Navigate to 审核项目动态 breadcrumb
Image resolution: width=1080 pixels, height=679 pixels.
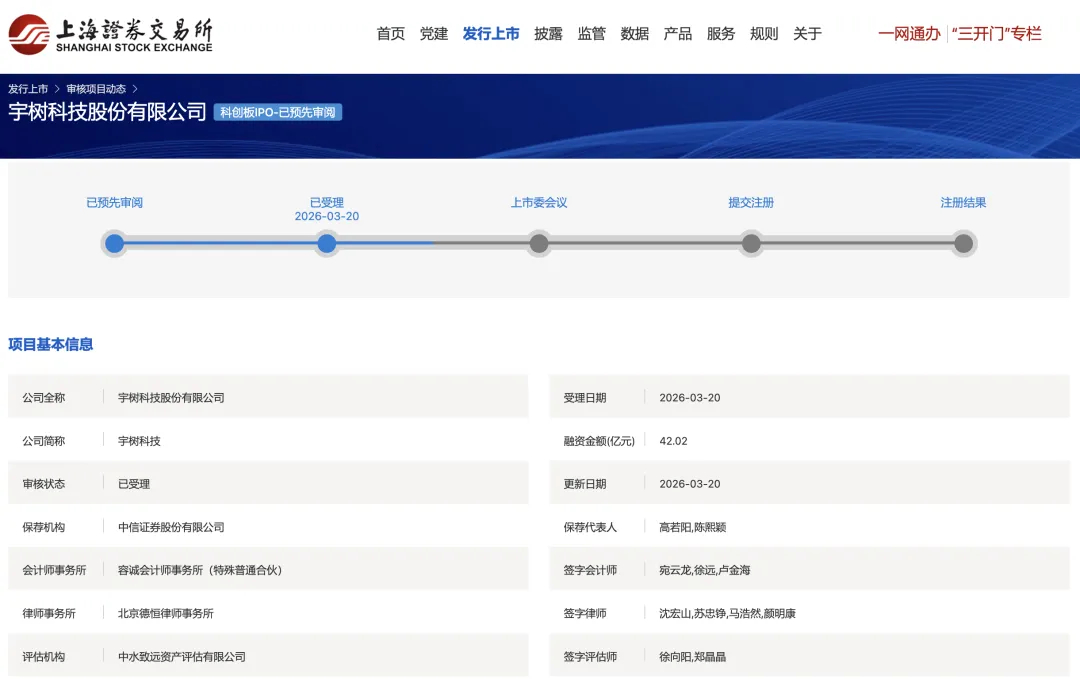click(94, 88)
